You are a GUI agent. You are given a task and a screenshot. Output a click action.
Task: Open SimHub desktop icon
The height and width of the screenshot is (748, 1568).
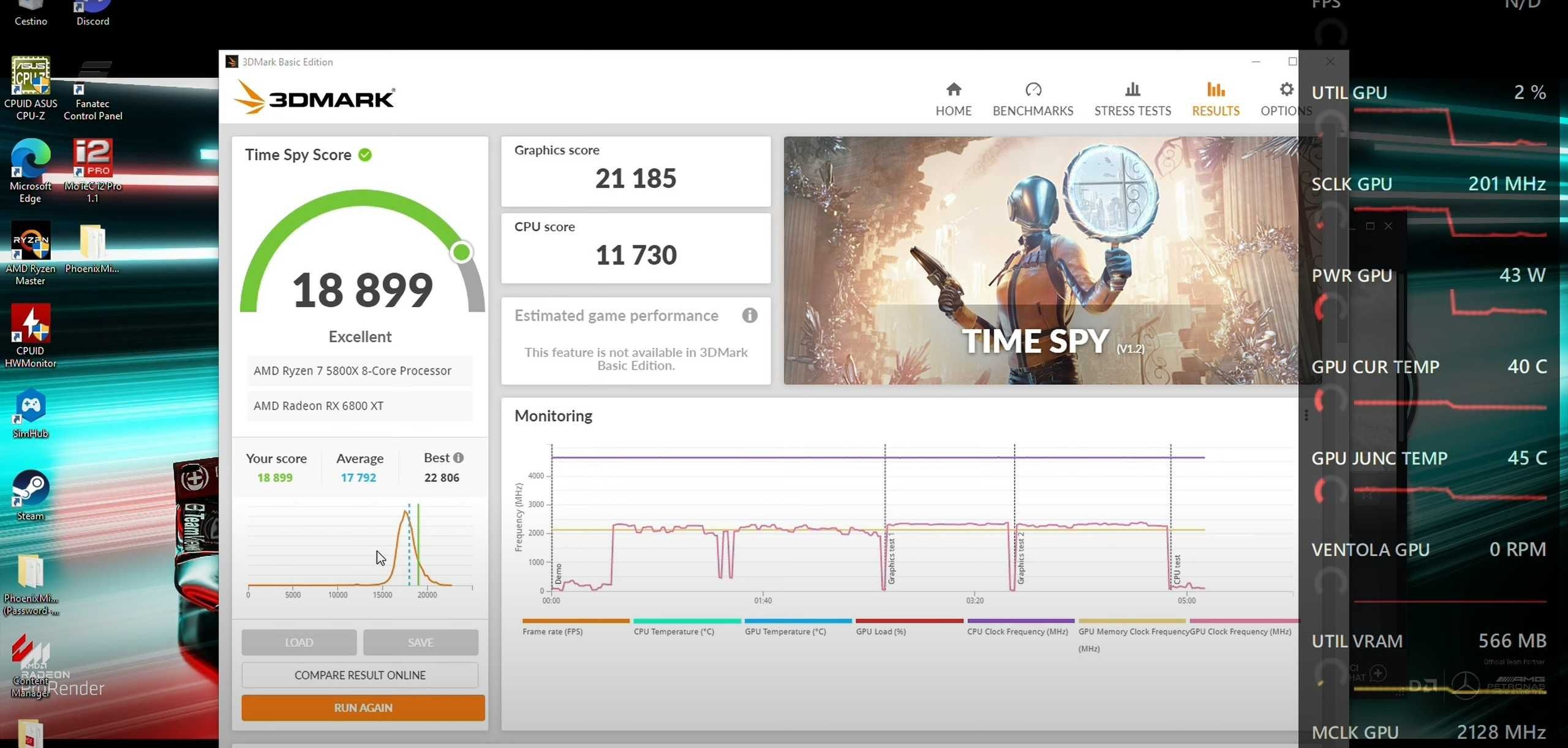(31, 414)
